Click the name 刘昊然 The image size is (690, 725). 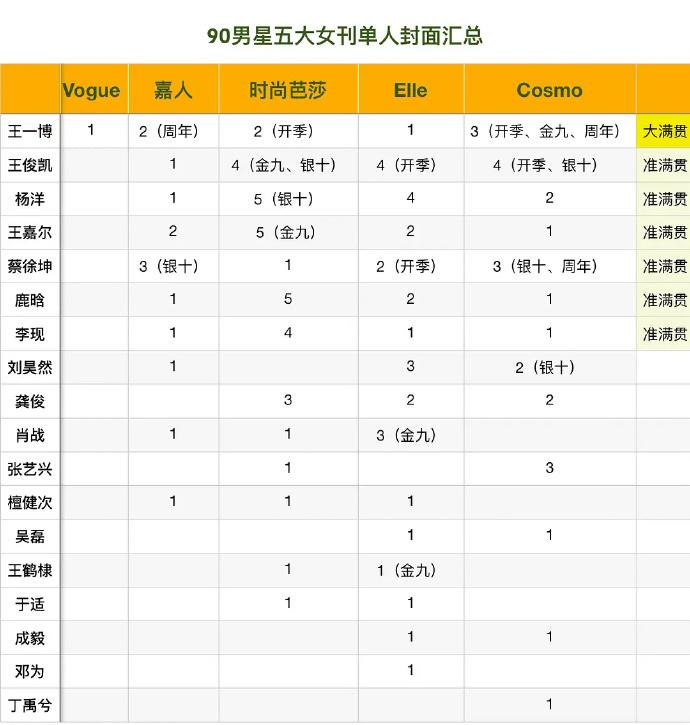pos(30,368)
